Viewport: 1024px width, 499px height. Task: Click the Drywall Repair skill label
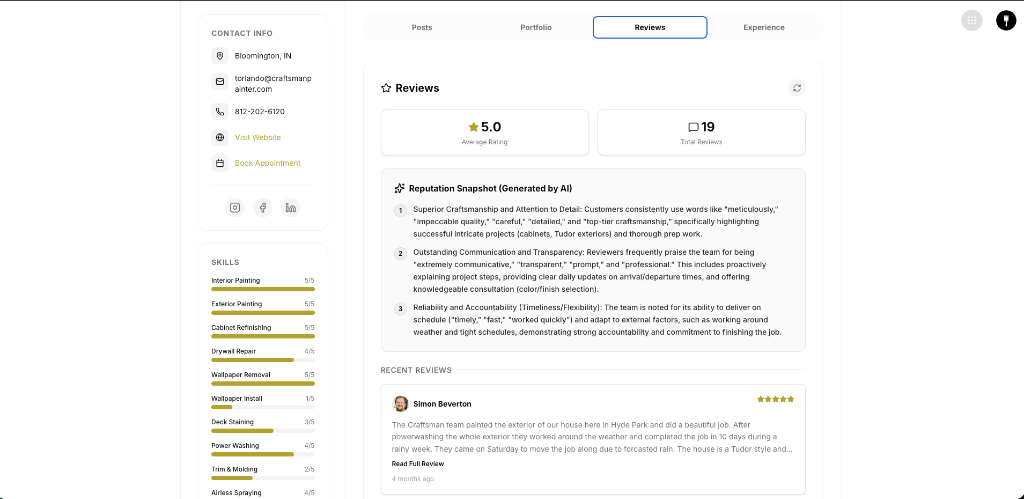coord(234,351)
